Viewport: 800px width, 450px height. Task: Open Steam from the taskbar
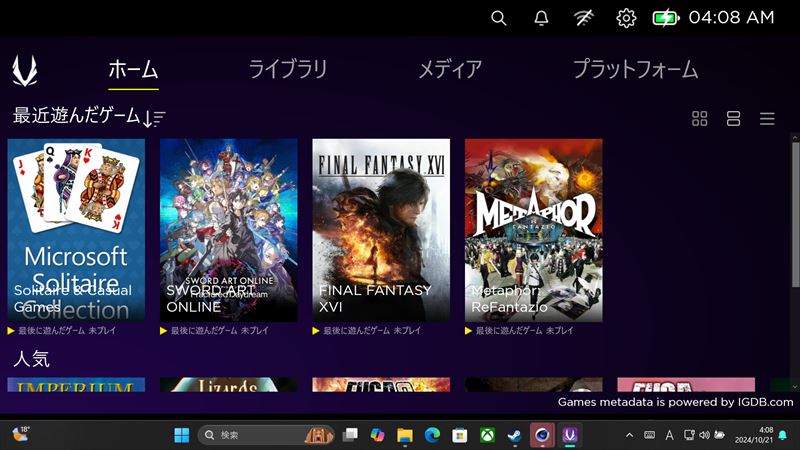click(514, 435)
